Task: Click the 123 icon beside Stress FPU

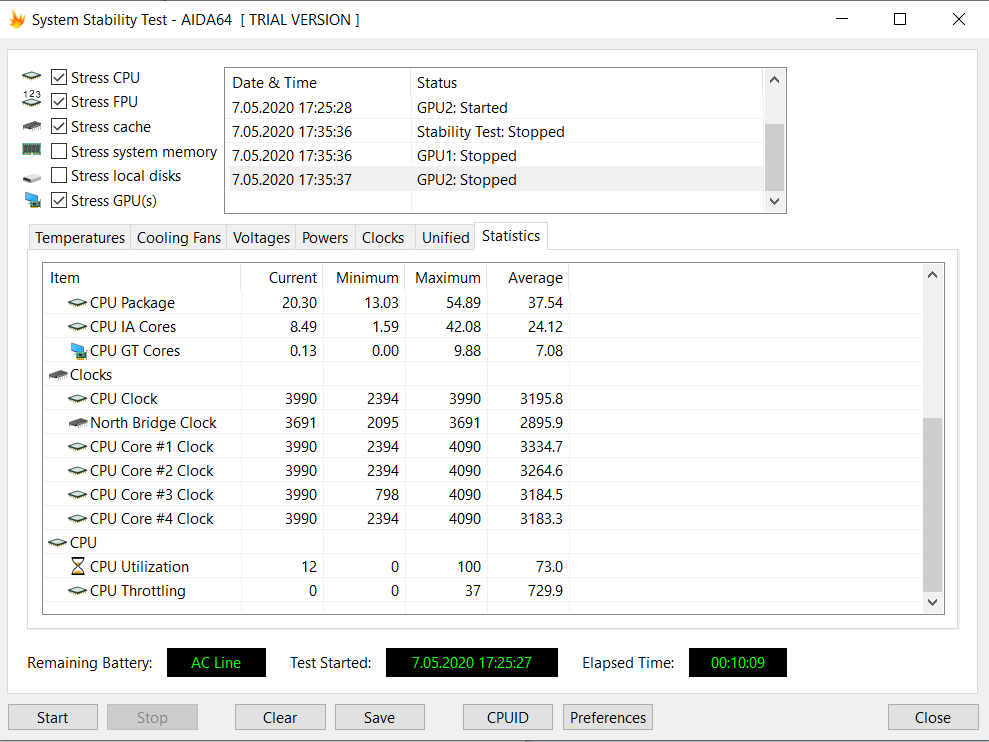Action: coord(32,98)
